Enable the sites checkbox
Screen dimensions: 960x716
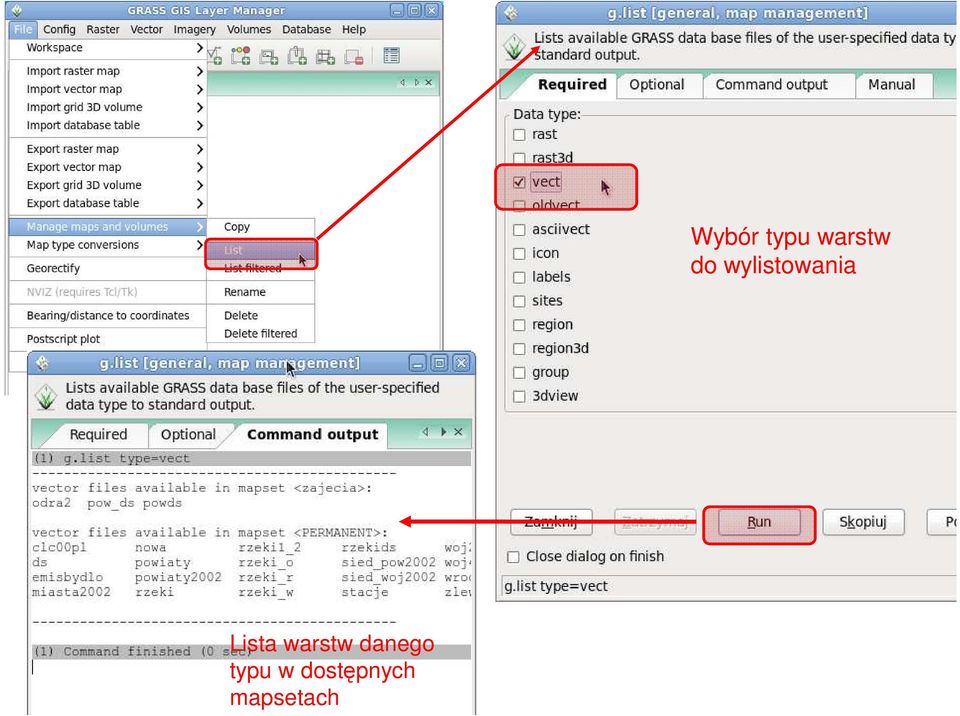click(x=519, y=301)
